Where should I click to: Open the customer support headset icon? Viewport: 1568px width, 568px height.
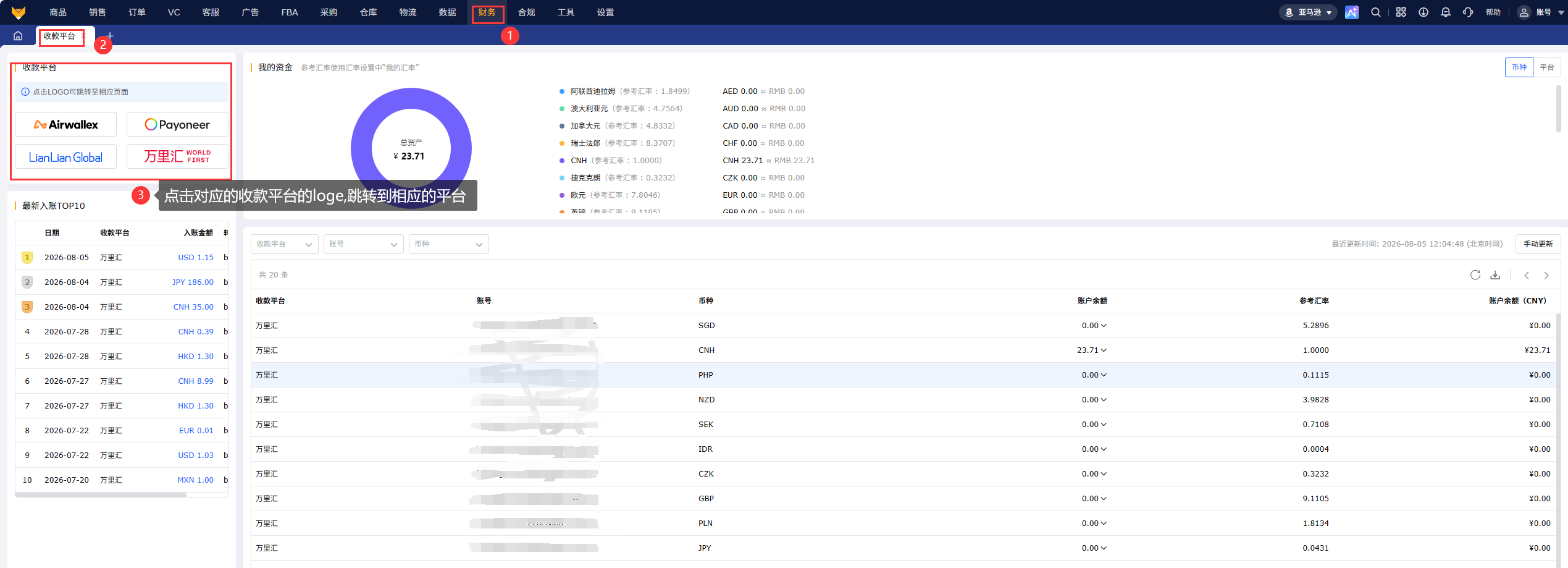1468,12
